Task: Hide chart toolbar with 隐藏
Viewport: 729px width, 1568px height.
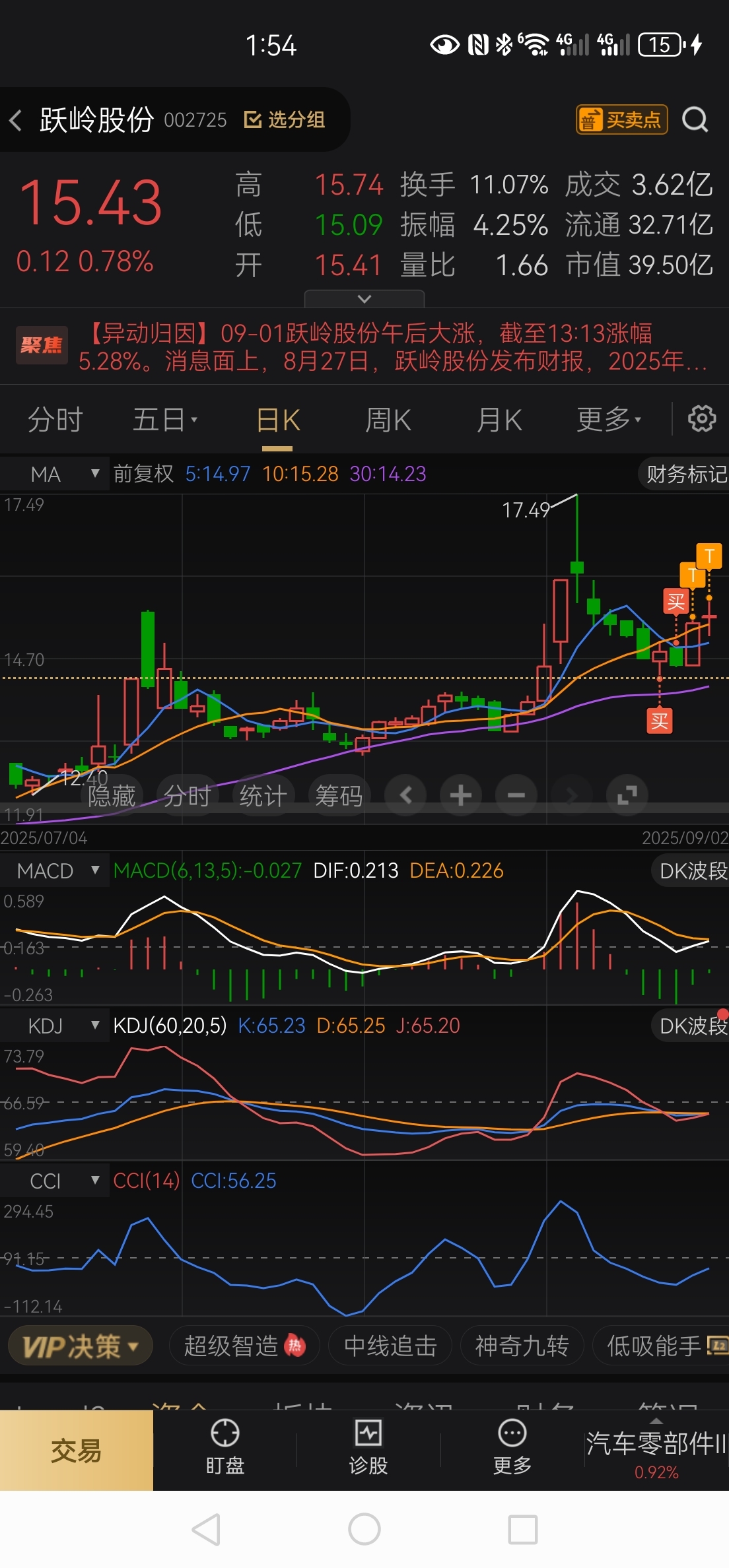Action: coord(111,795)
